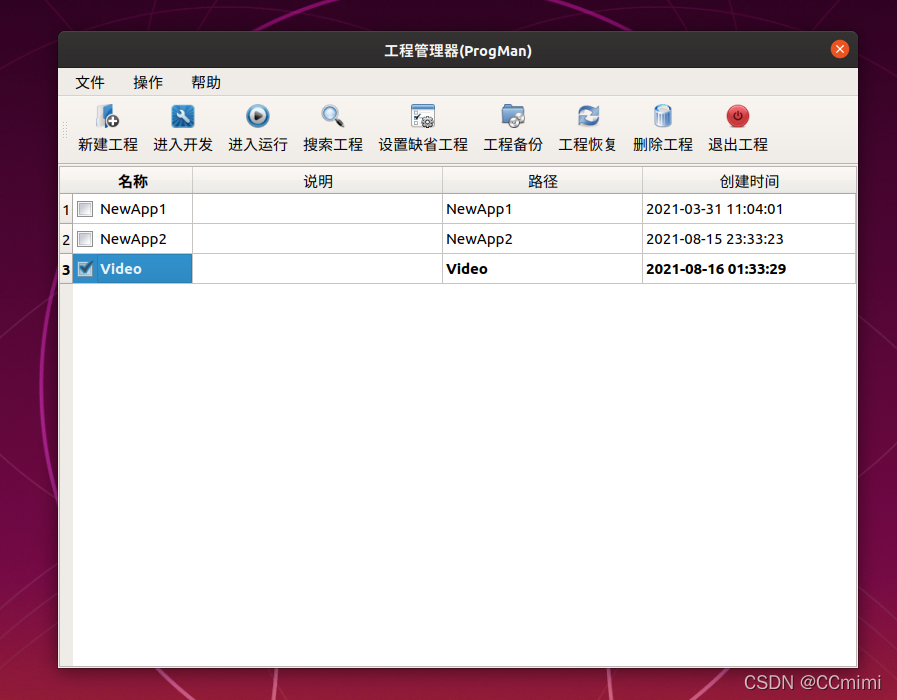Select the NewApp1 name cell
897x700 pixels.
point(133,209)
